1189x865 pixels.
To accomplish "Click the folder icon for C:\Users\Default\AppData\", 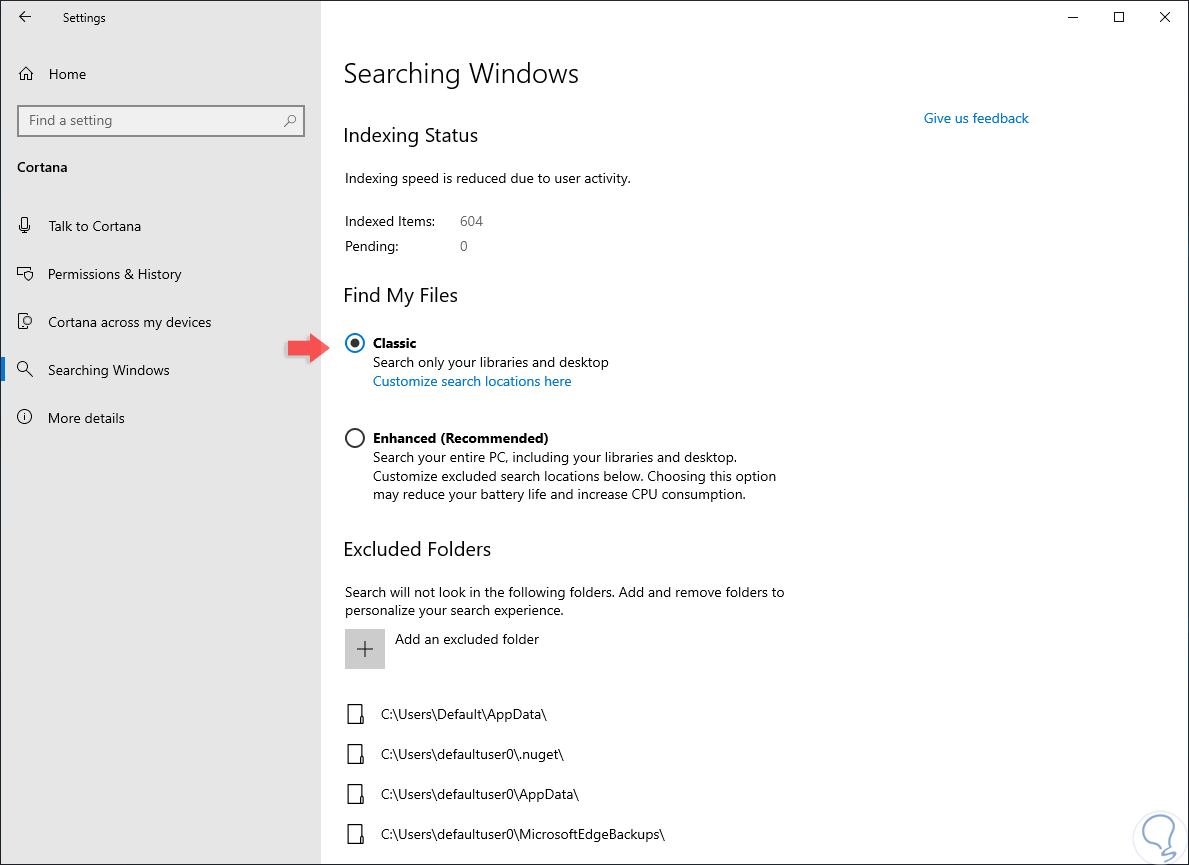I will tap(354, 714).
